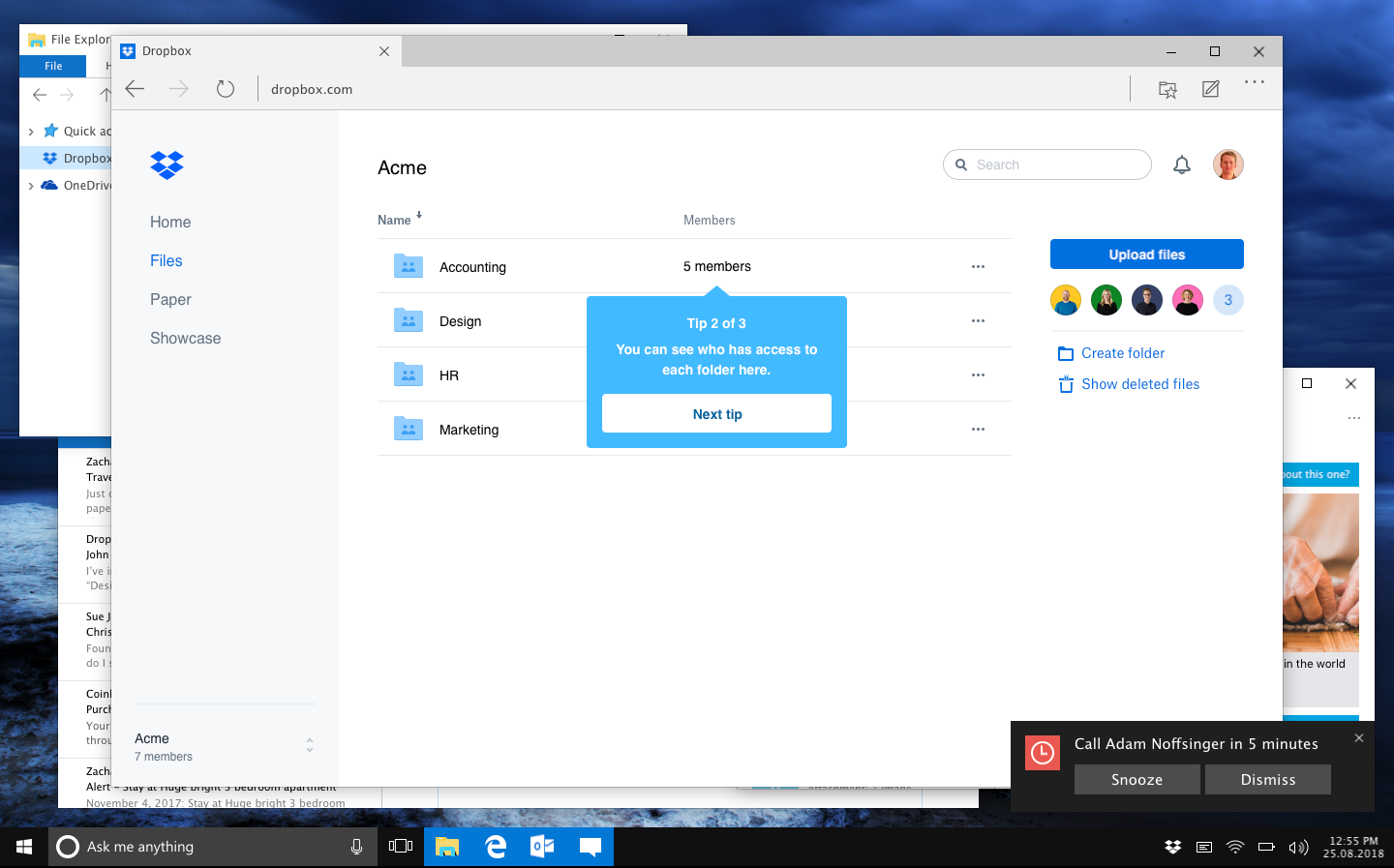Open Paper in Dropbox sidebar

coord(170,299)
